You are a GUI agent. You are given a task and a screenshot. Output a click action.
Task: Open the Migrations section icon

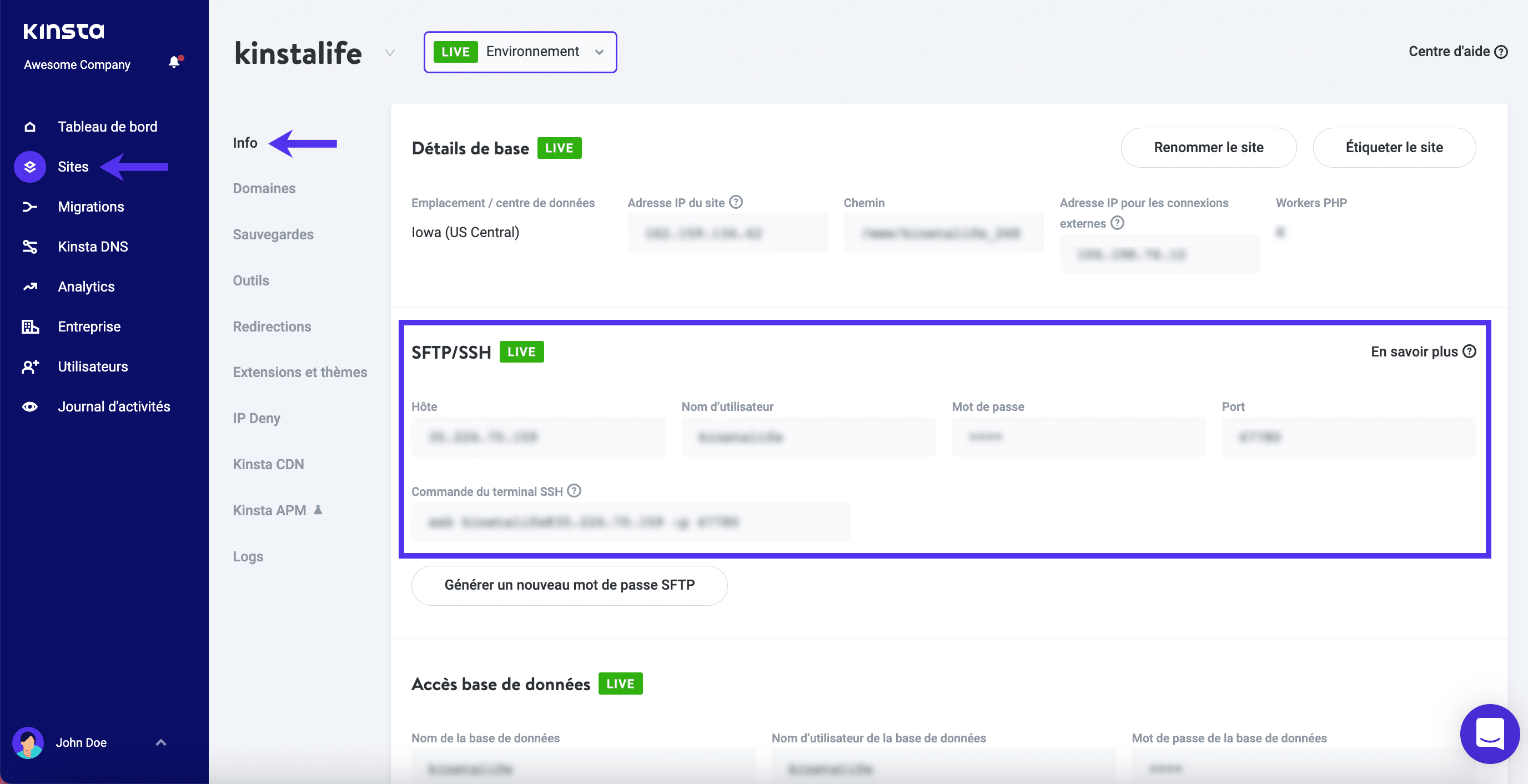29,206
